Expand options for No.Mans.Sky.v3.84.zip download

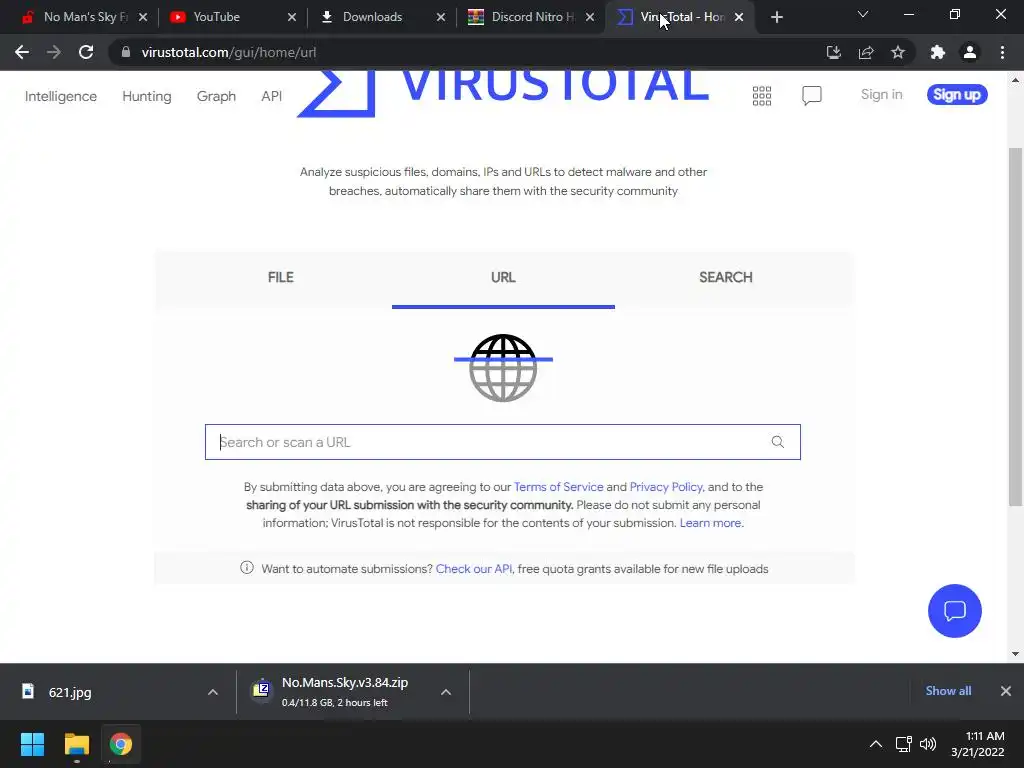(446, 692)
